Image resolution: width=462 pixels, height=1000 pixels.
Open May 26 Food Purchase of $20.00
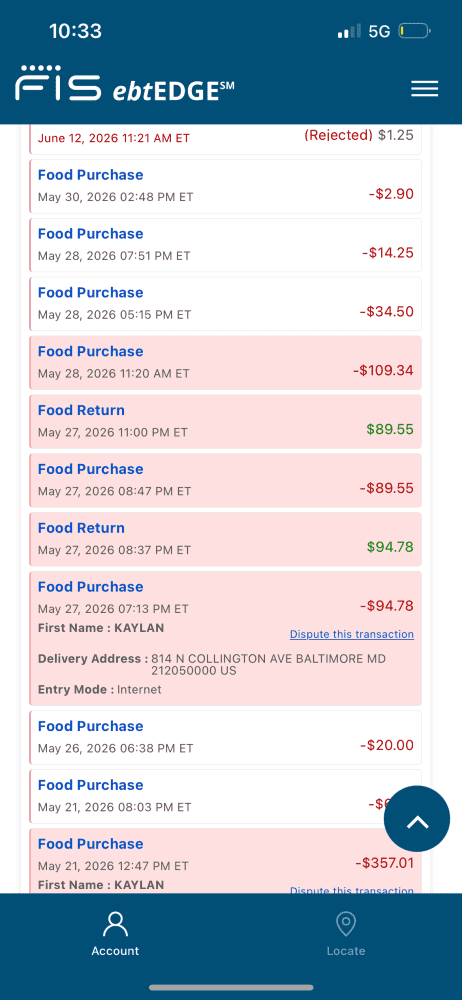coord(225,737)
